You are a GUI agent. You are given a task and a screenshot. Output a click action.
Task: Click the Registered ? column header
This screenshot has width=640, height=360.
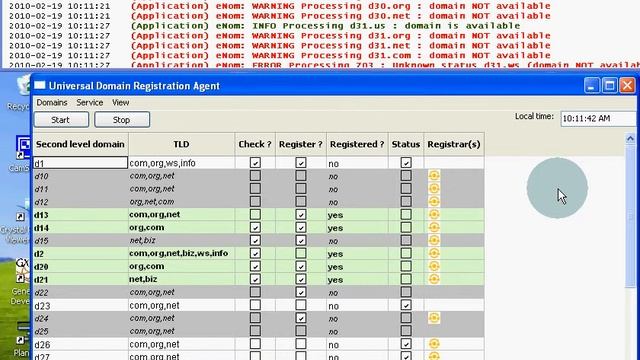coord(357,144)
